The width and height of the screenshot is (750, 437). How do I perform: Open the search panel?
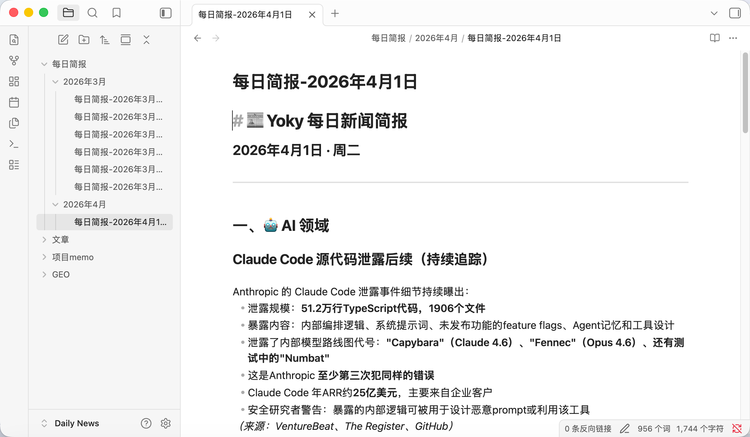93,13
